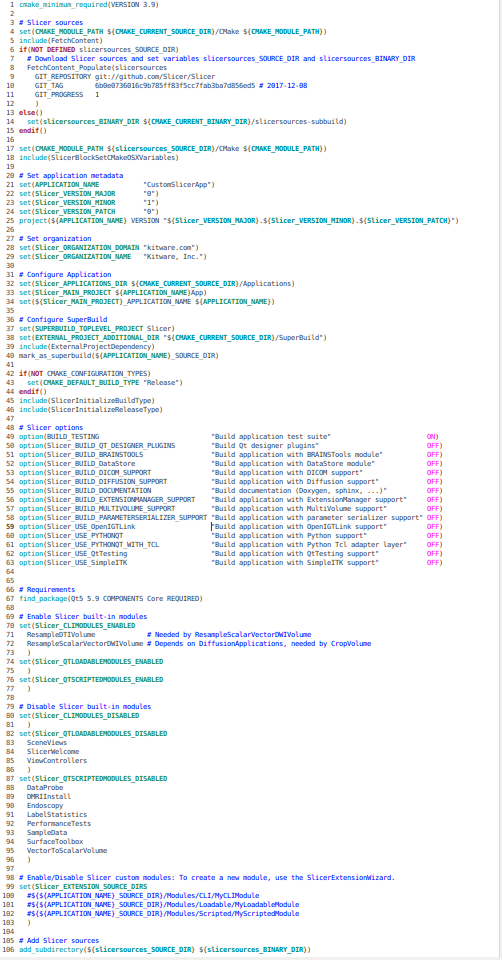Image resolution: width=502 pixels, height=960 pixels.
Task: Click the if(NOT CMAKE_CONFIGURATION_TYPES) line
Action: 83,373
